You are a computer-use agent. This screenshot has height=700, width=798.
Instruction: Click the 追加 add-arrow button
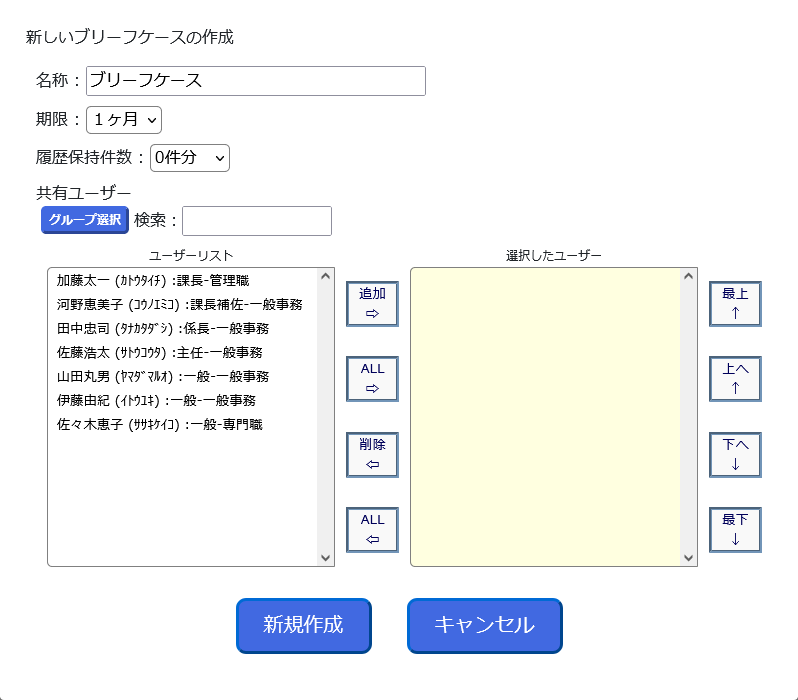click(372, 303)
